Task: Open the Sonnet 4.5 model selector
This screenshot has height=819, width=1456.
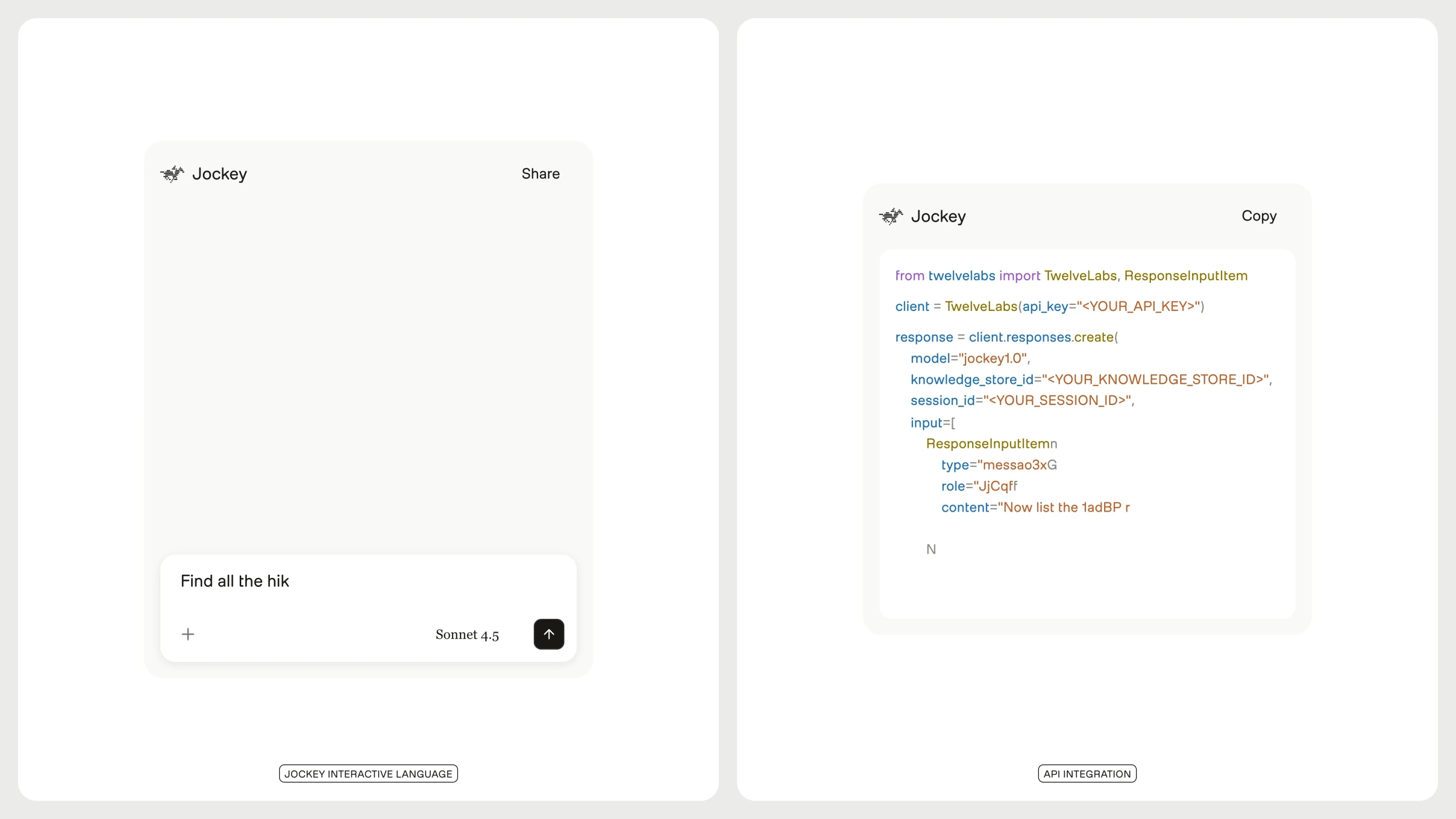Action: (x=467, y=635)
